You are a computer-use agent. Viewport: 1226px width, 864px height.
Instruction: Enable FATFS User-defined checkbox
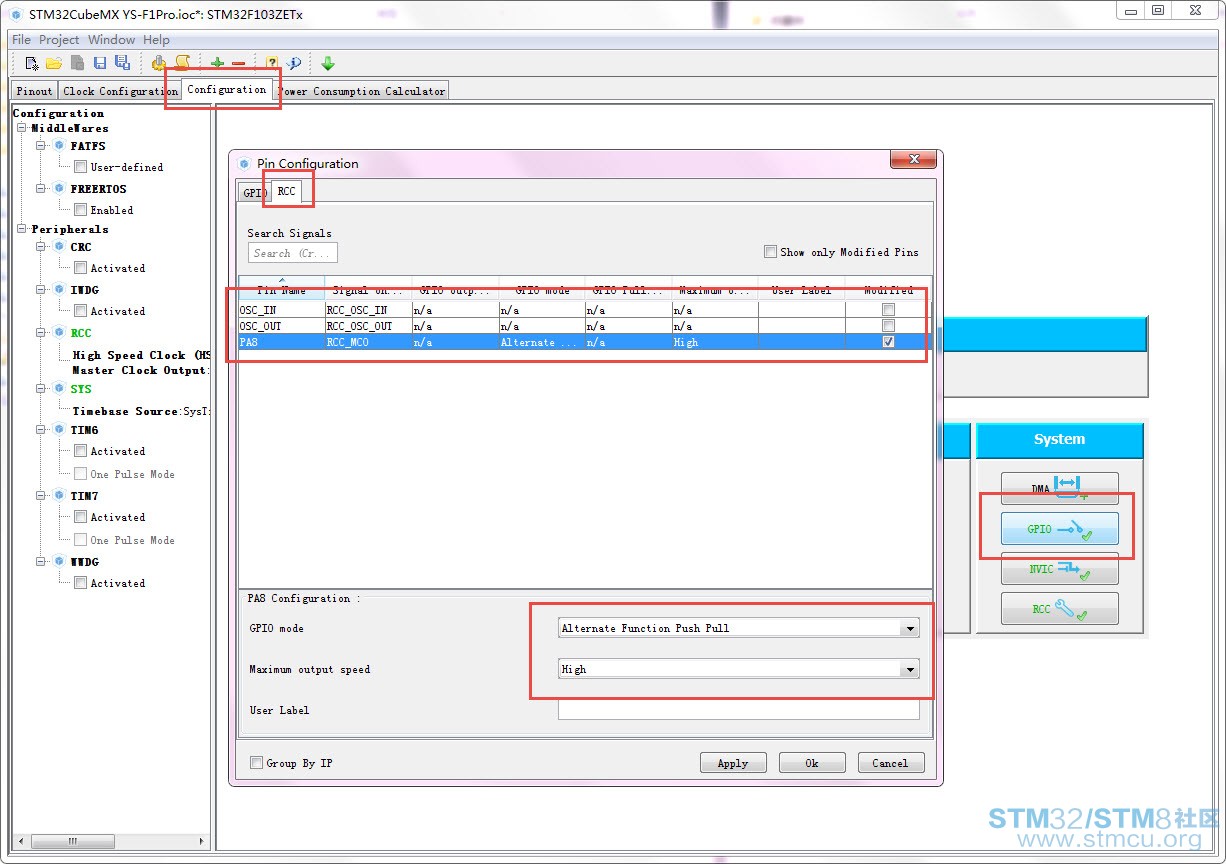pos(80,167)
